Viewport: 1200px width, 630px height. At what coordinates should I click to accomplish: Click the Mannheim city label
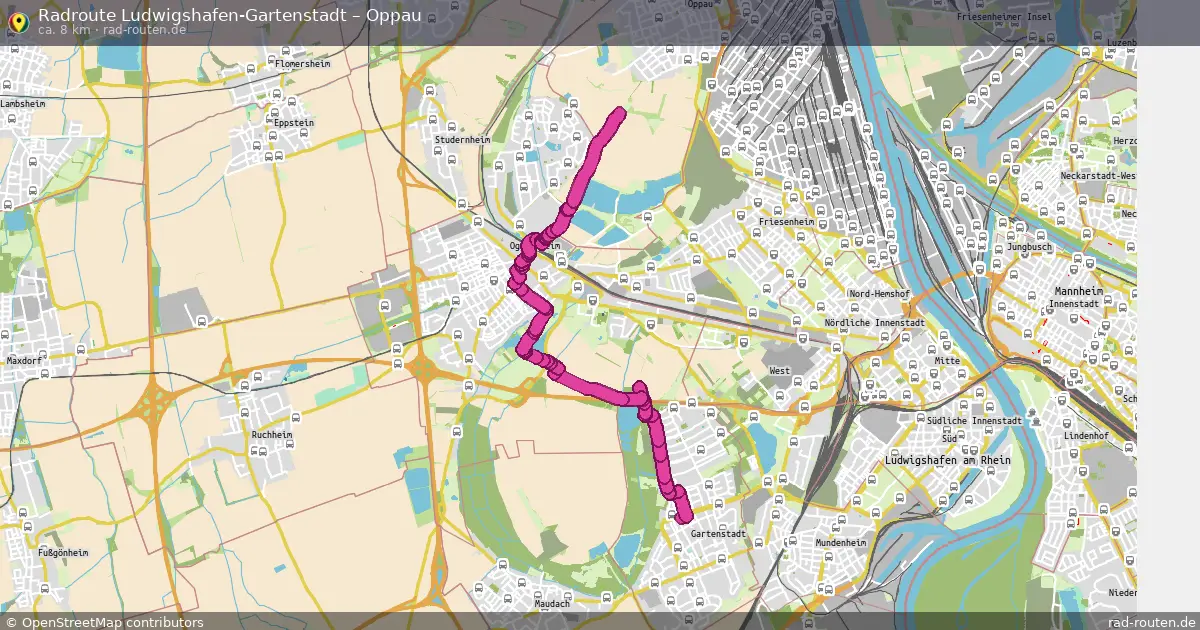point(1078,291)
